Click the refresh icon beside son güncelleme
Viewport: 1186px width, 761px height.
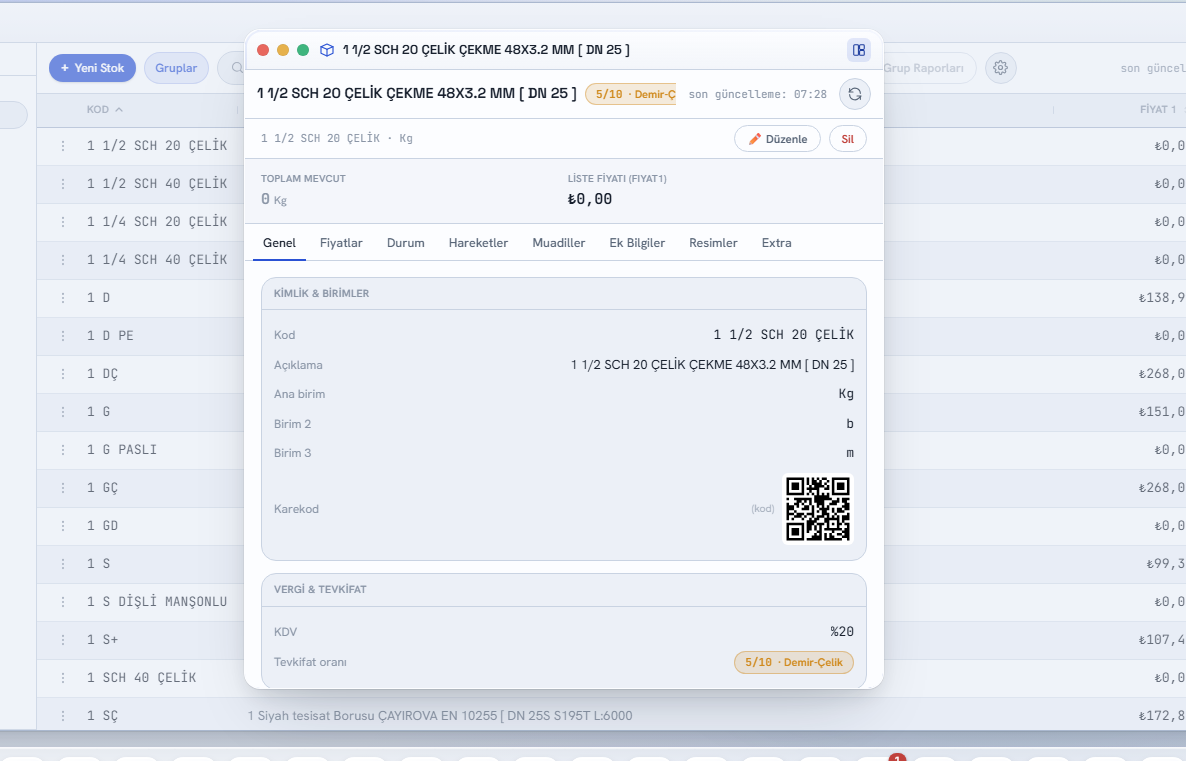[855, 95]
